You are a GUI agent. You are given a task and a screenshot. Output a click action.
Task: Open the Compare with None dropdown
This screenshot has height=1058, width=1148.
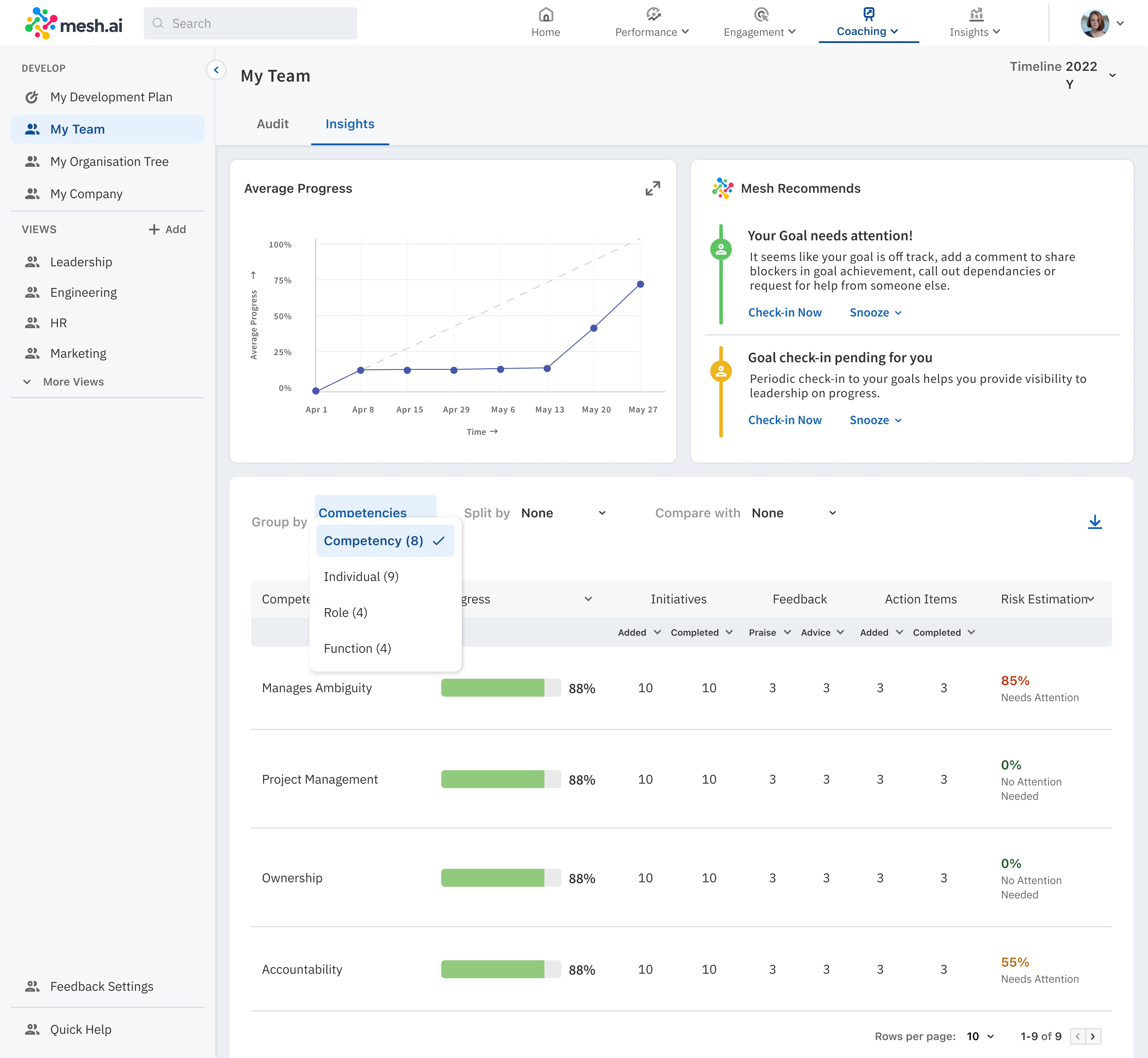pyautogui.click(x=794, y=513)
